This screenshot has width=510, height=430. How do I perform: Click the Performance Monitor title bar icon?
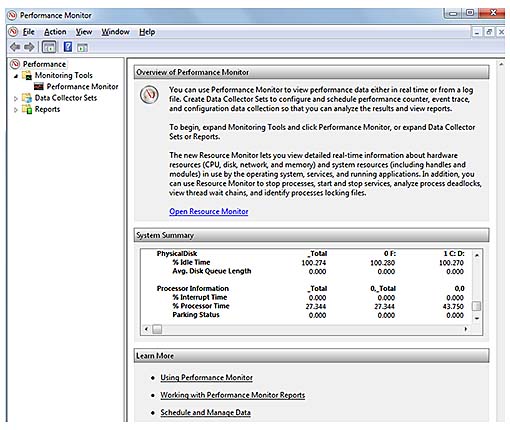pos(12,15)
